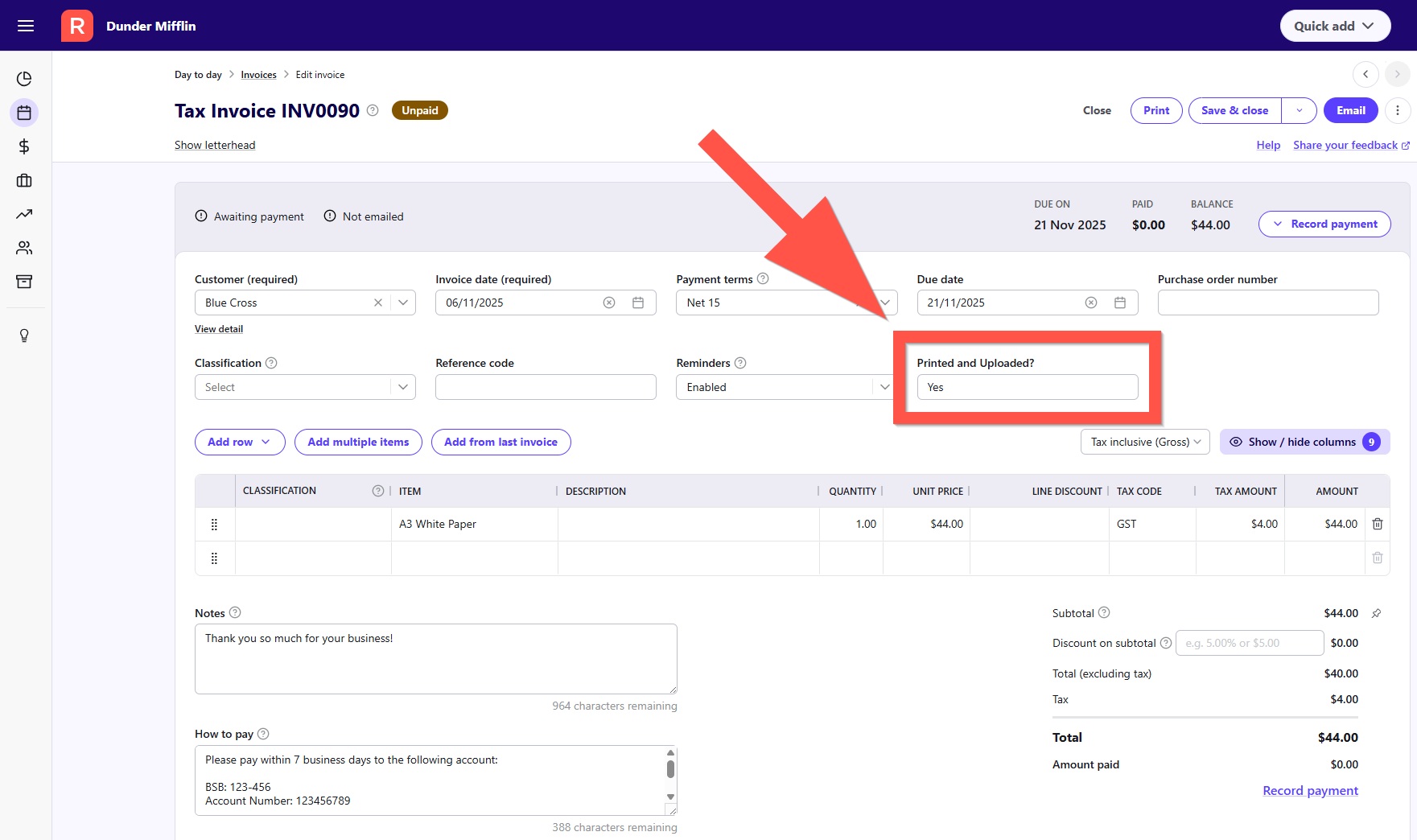Click the Payment terms help icon

point(763,278)
